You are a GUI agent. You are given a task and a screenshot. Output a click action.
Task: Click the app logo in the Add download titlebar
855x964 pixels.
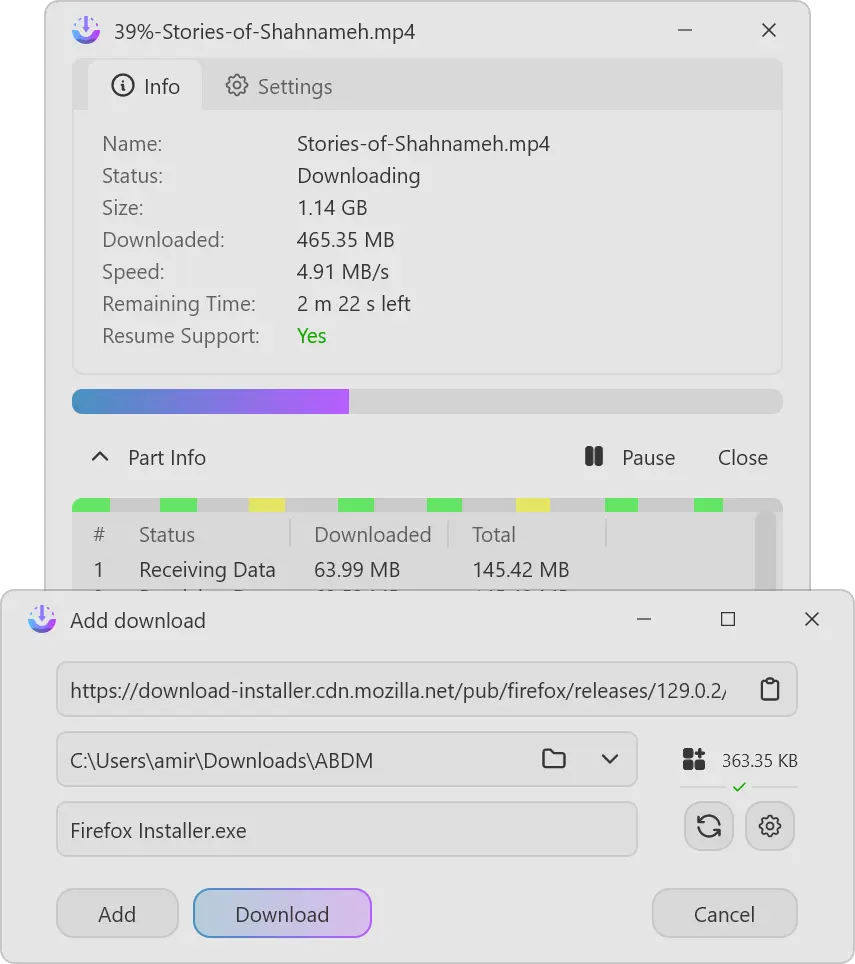pyautogui.click(x=41, y=619)
